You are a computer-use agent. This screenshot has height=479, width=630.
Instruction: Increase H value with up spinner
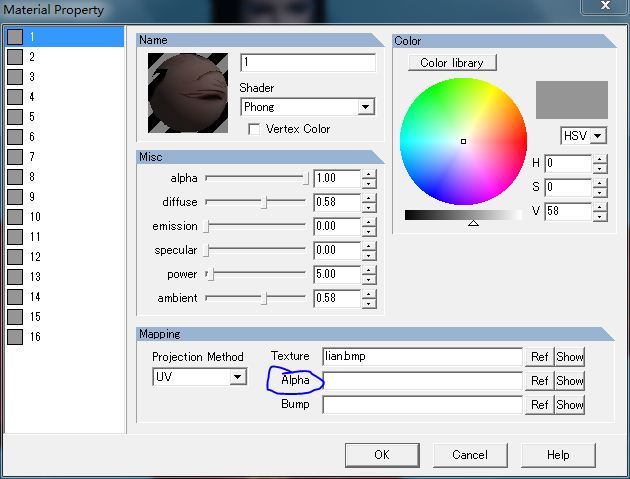click(599, 159)
